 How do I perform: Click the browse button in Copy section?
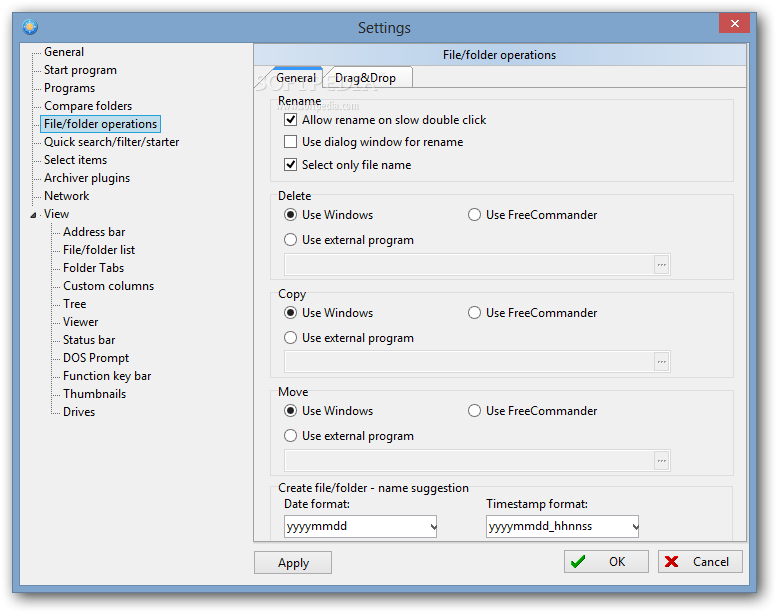coord(662,362)
